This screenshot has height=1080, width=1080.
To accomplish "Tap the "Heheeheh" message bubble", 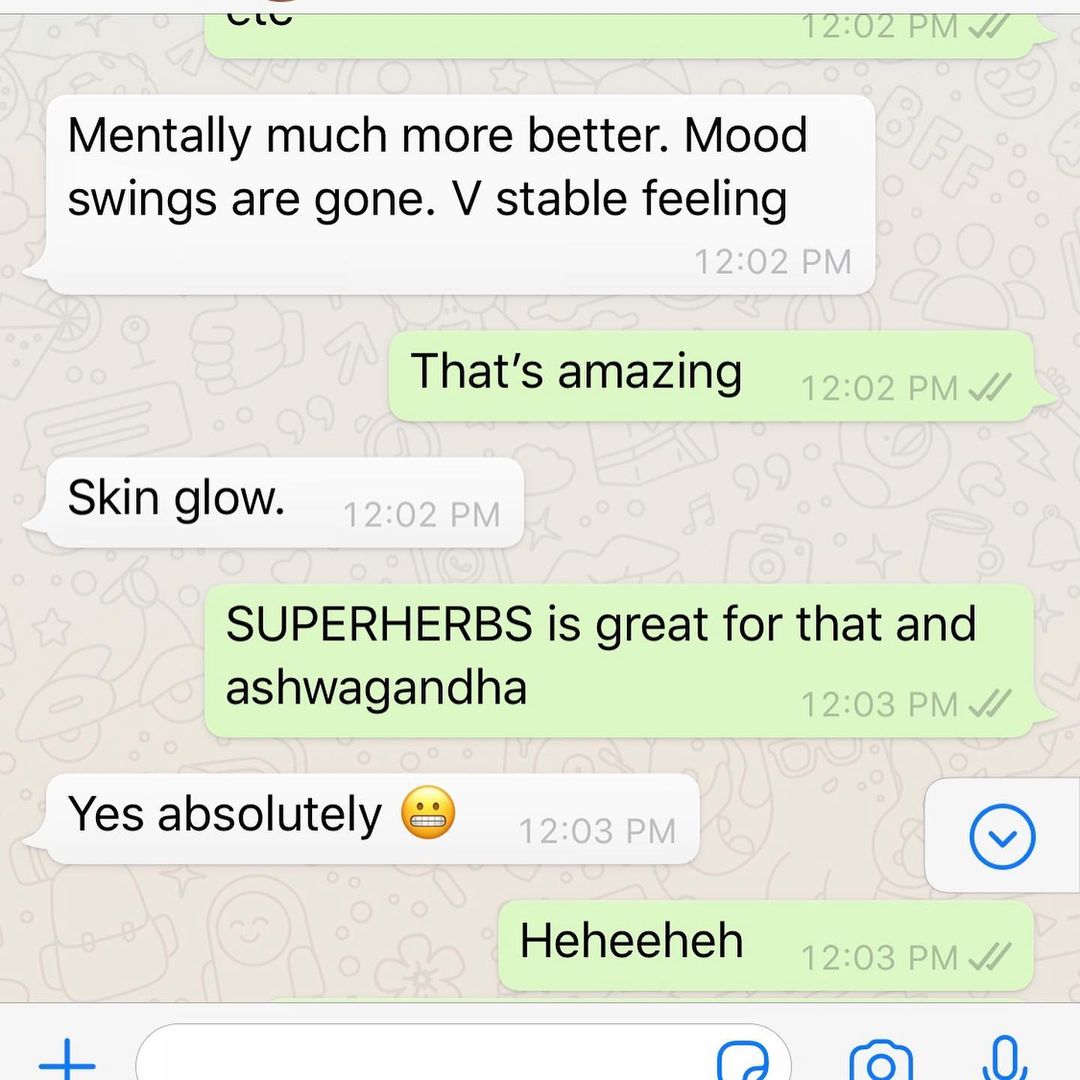I will [765, 945].
